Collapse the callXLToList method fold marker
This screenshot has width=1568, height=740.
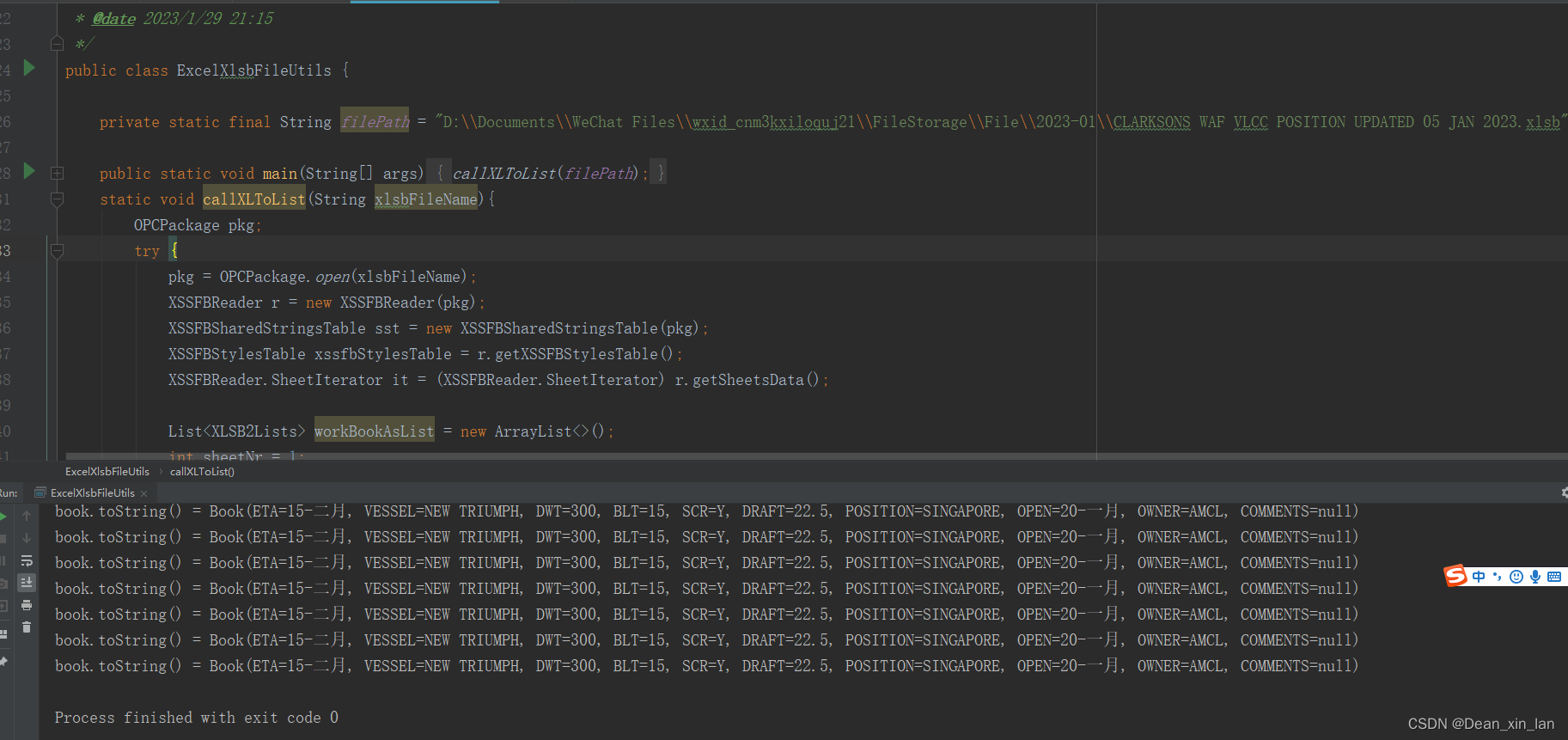57,199
